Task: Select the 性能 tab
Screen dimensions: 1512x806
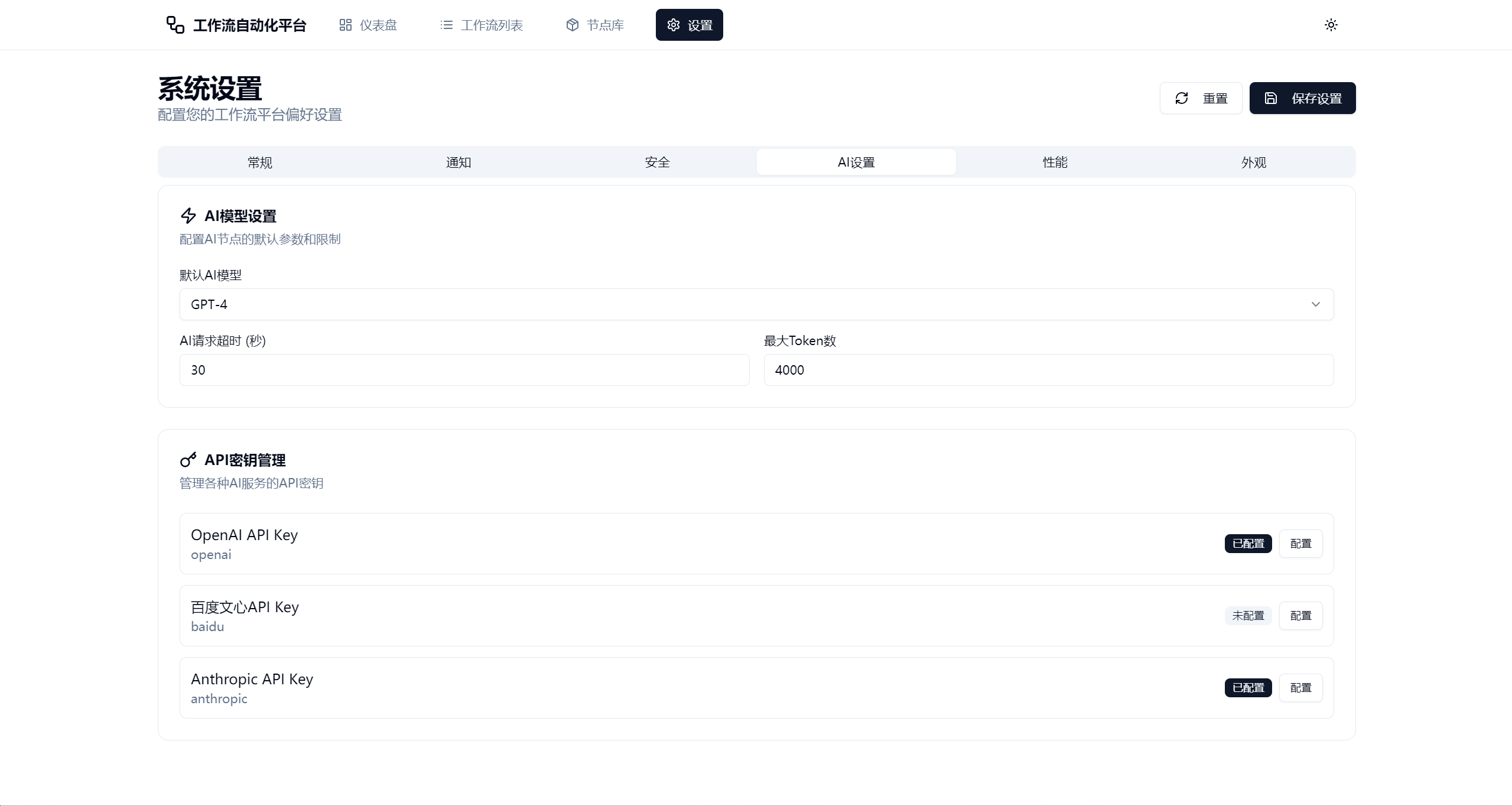Action: tap(1055, 162)
